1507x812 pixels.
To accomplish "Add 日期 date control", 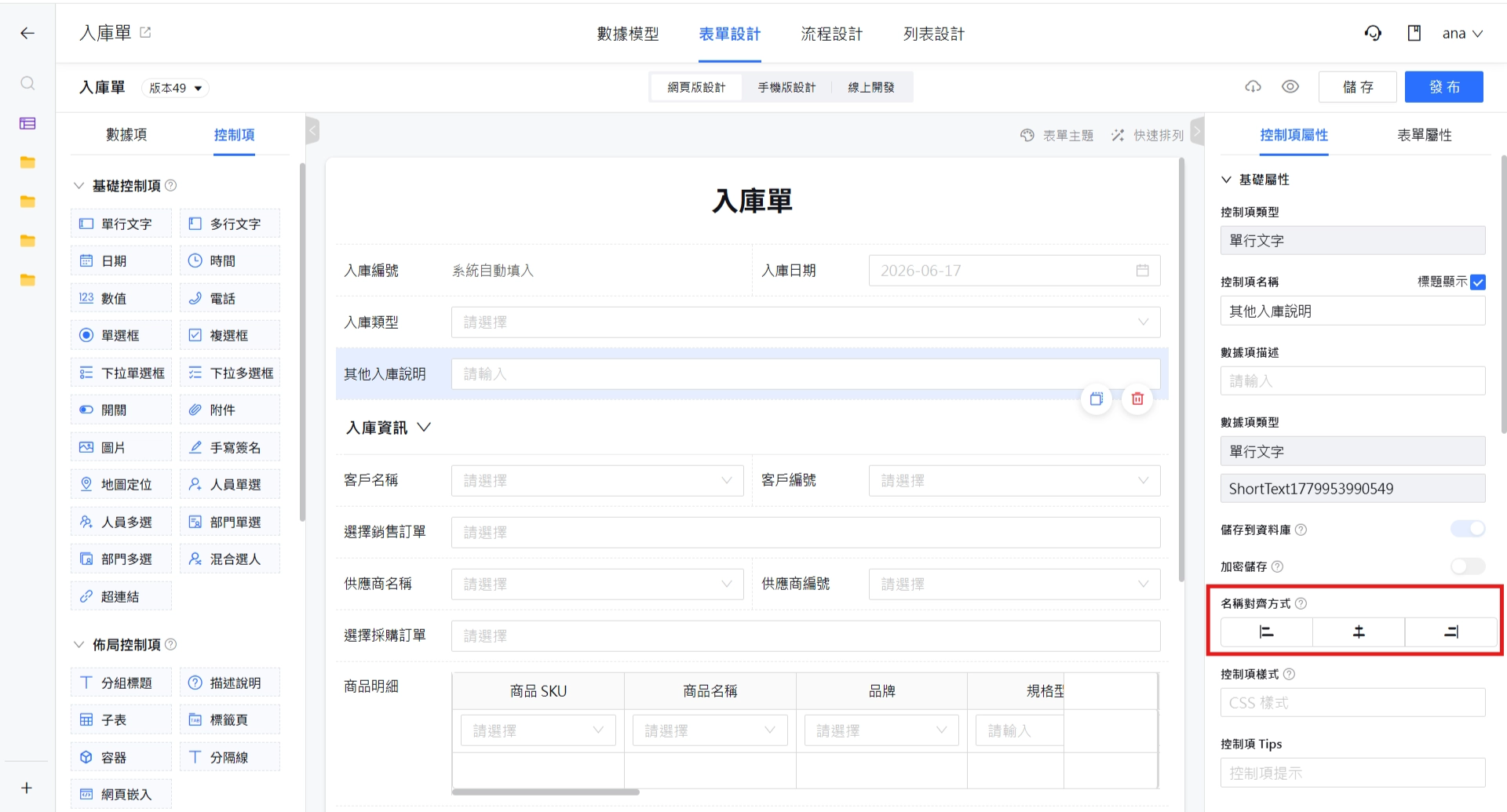I will [121, 260].
